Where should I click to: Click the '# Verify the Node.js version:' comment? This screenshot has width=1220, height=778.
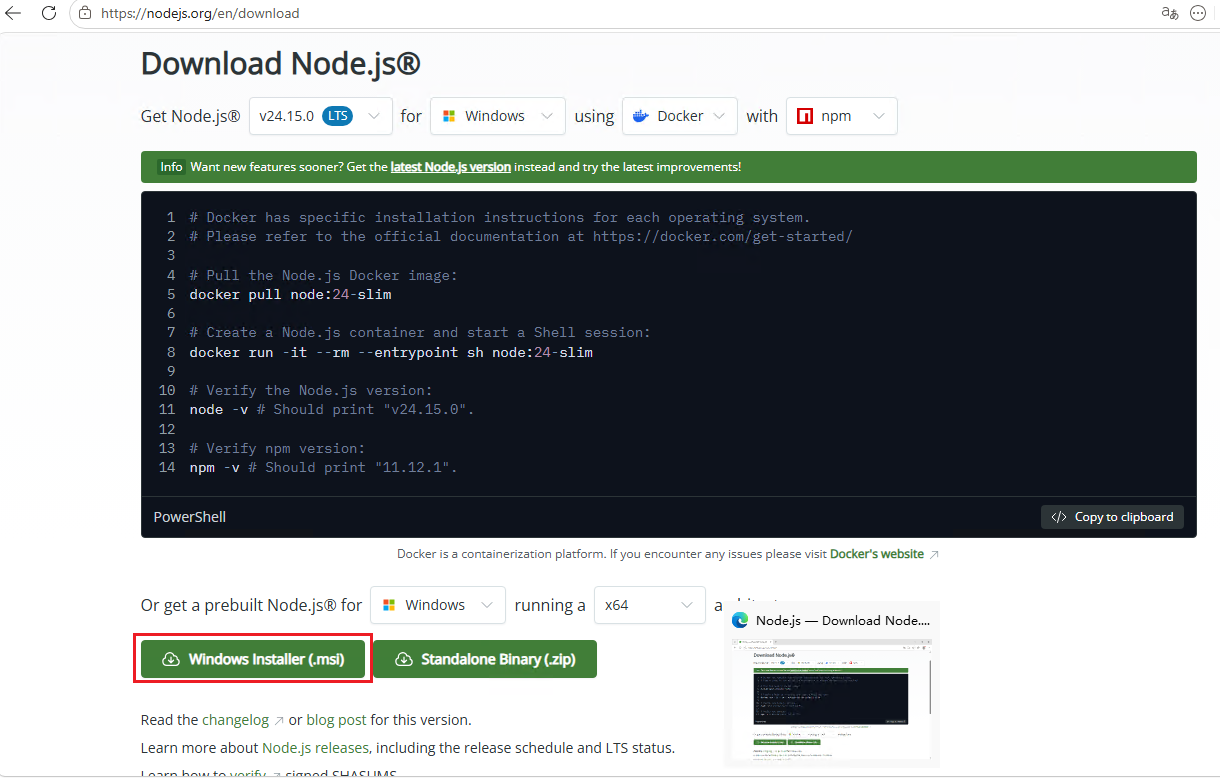[x=311, y=390]
